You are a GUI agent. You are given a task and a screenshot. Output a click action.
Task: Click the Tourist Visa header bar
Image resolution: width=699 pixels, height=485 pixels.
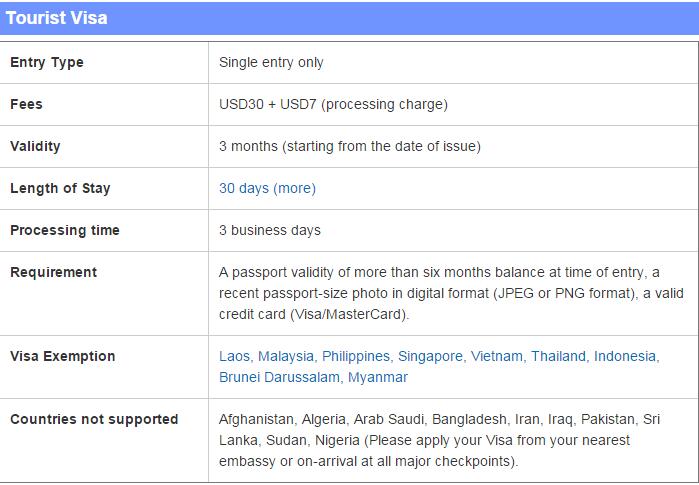point(350,18)
